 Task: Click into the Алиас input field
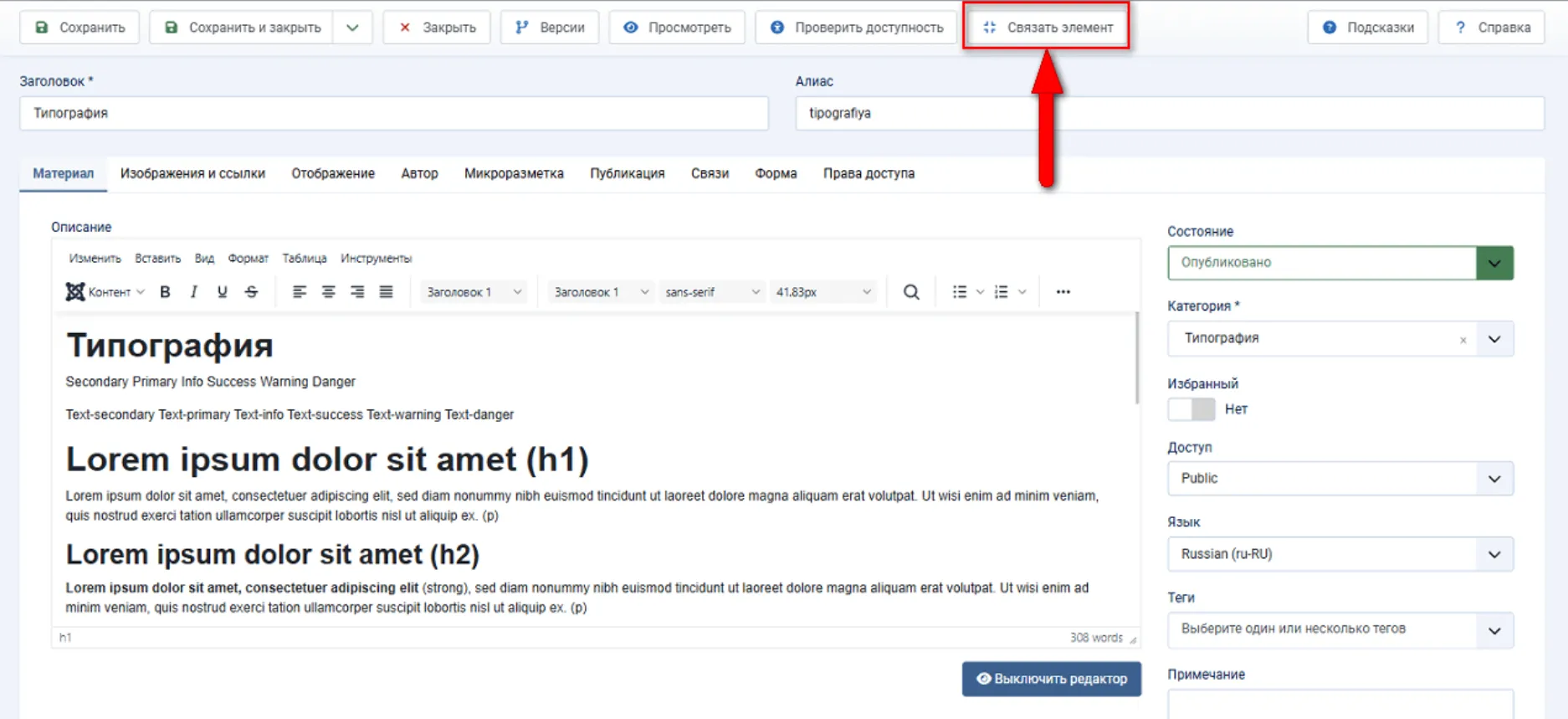pyautogui.click(x=1169, y=113)
